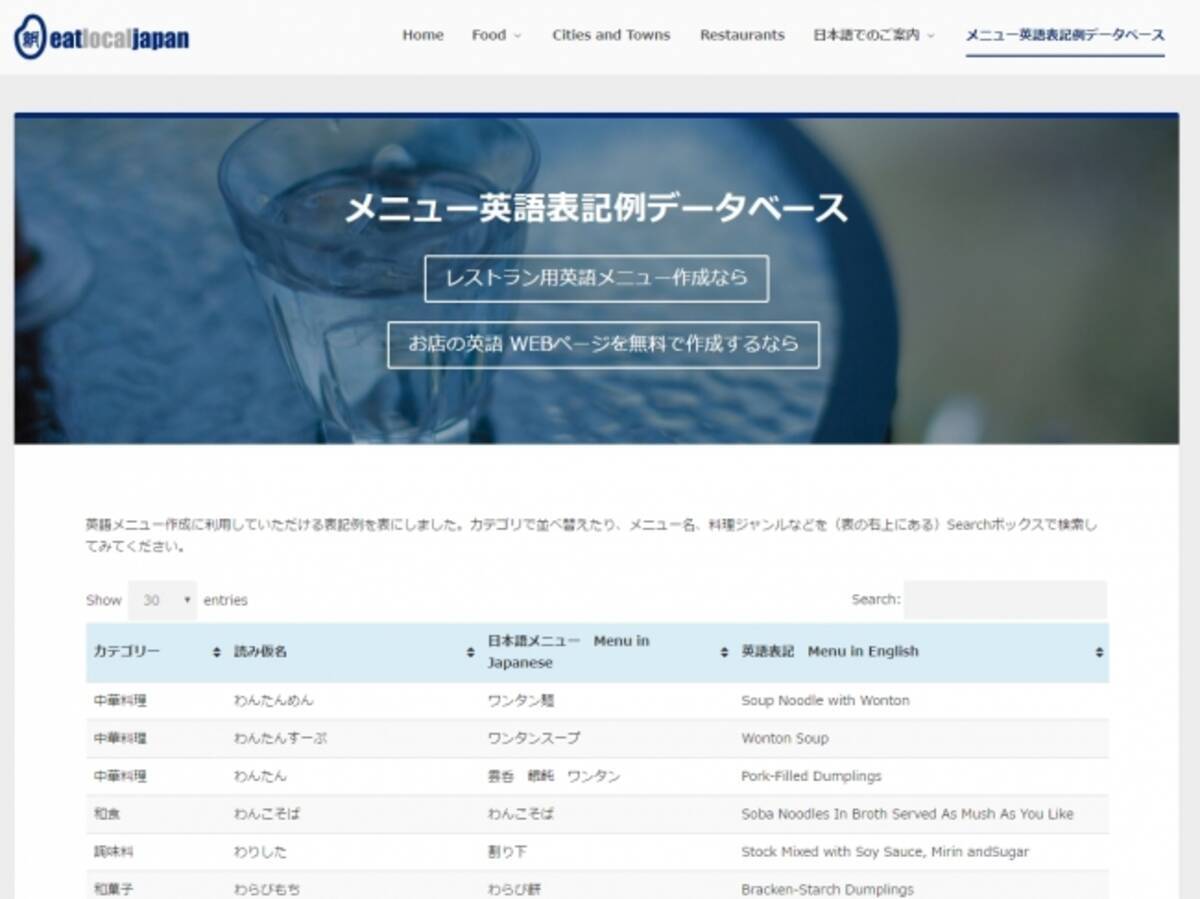Screen dimensions: 1200x899
Task: Click the 読み仮名 column header text
Action: (x=260, y=652)
